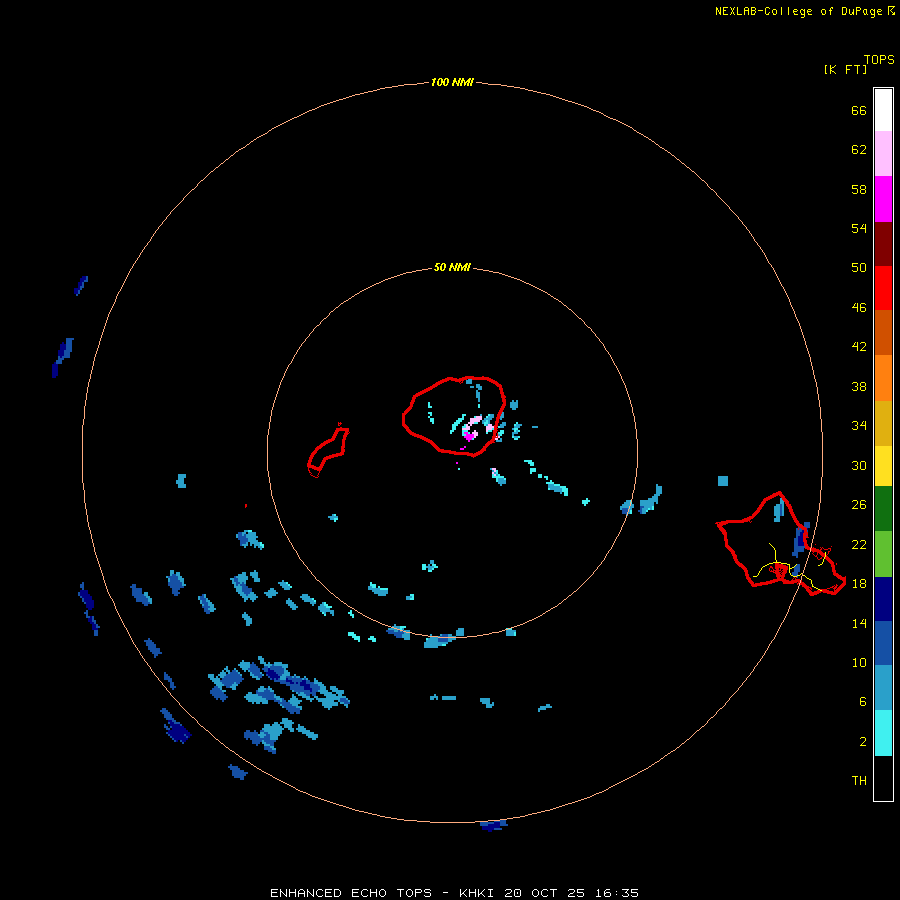Select the magenta 58 kft legend swatch
The width and height of the screenshot is (900, 900).
point(883,199)
